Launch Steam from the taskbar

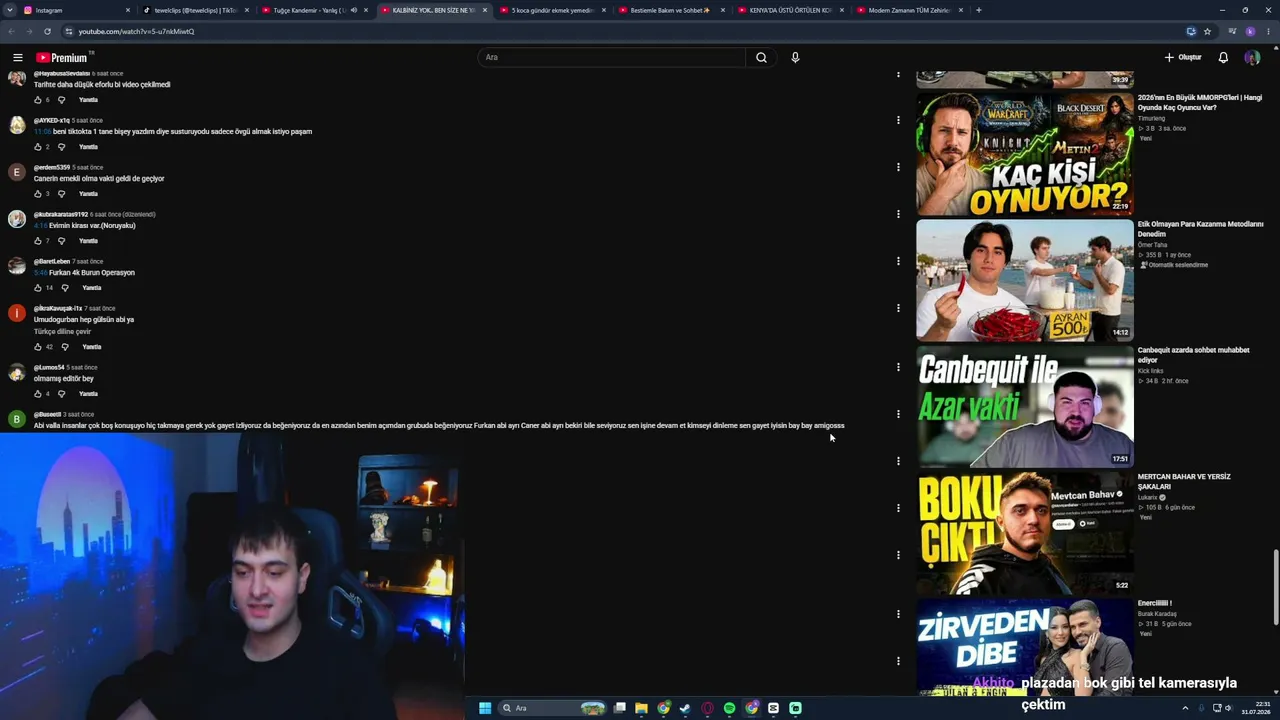click(x=685, y=708)
